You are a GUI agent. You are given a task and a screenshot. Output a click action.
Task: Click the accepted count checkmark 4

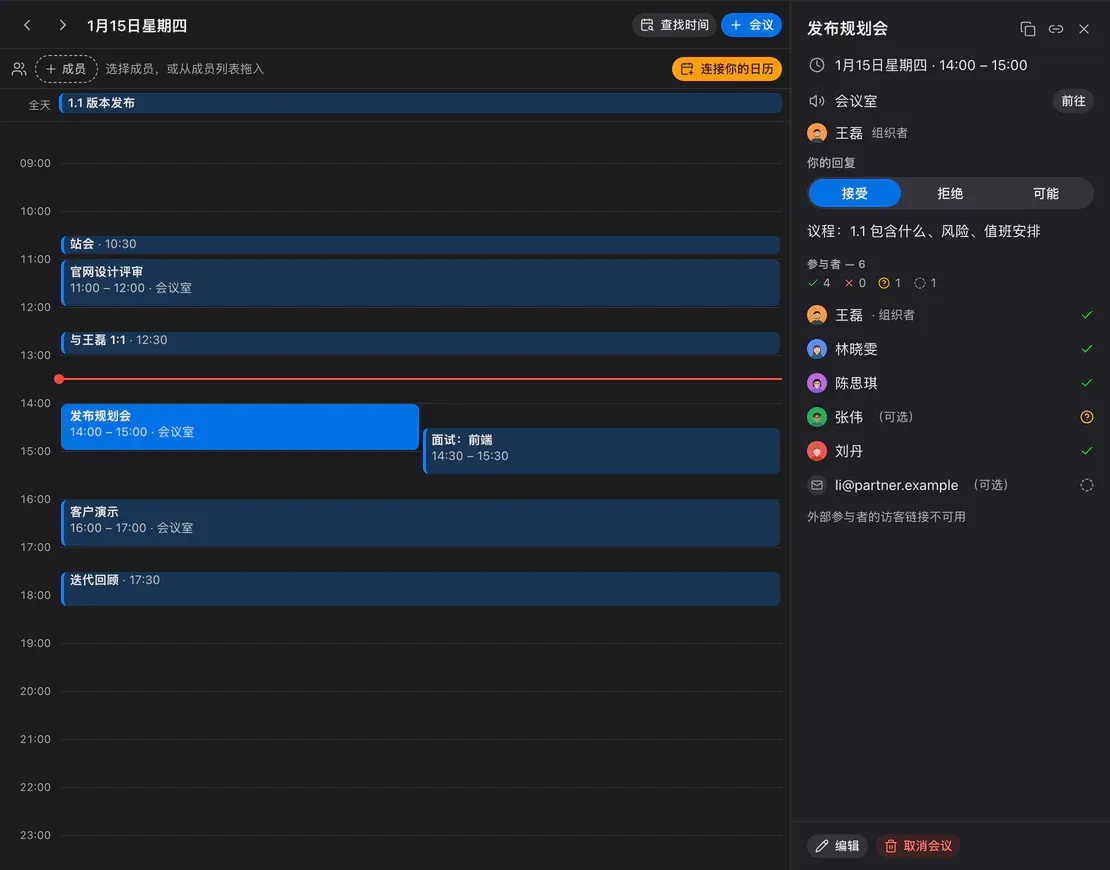click(819, 283)
